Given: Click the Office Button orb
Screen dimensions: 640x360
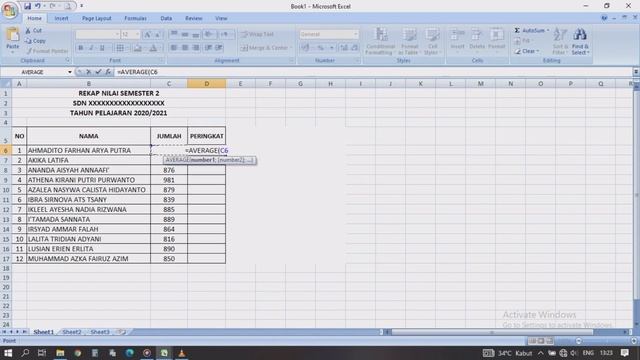Looking at the screenshot, I should (9, 10).
